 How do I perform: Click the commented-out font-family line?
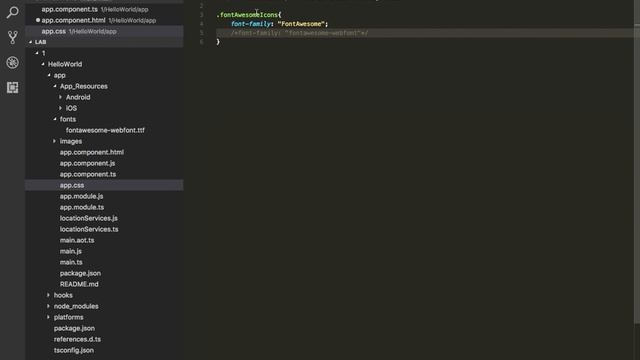[299, 33]
